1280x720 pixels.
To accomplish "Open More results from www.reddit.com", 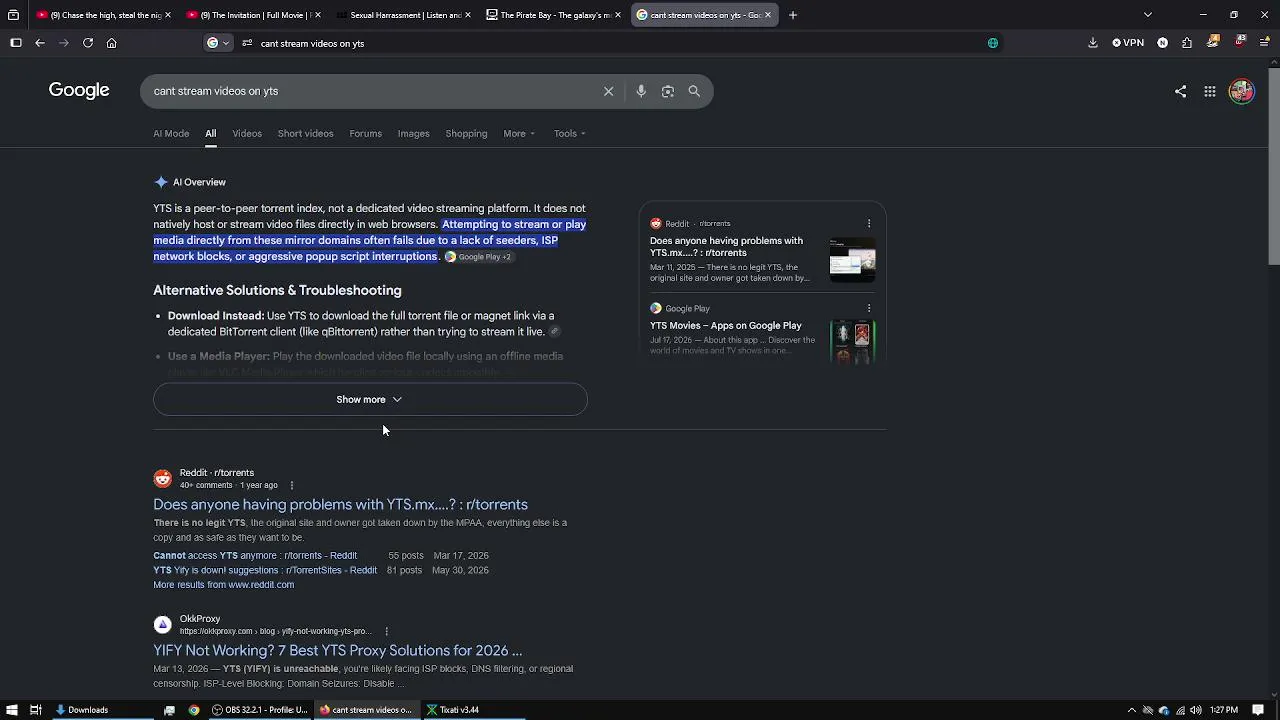I will pyautogui.click(x=223, y=585).
